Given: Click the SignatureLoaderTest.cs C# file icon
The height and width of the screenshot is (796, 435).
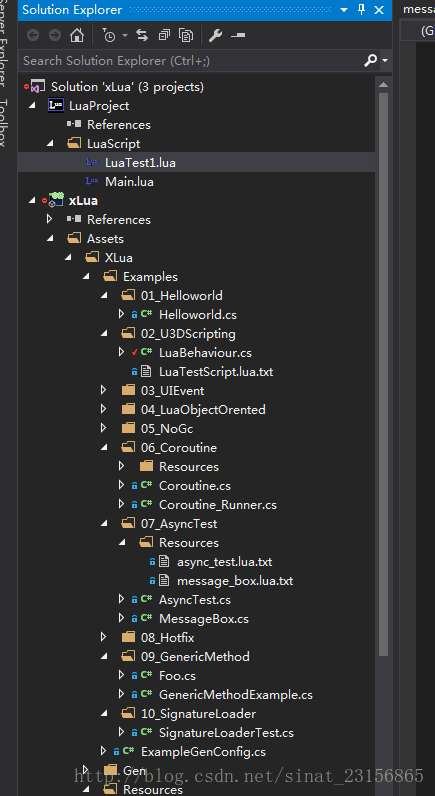Looking at the screenshot, I should [x=147, y=732].
